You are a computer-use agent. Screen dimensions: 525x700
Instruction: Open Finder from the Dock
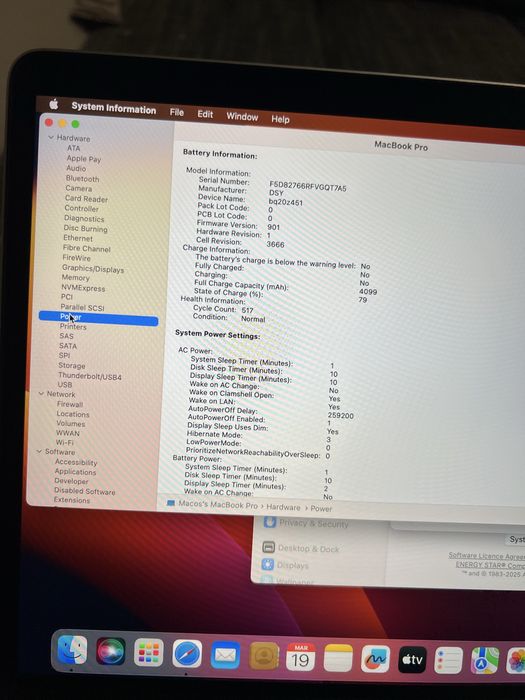tap(72, 649)
